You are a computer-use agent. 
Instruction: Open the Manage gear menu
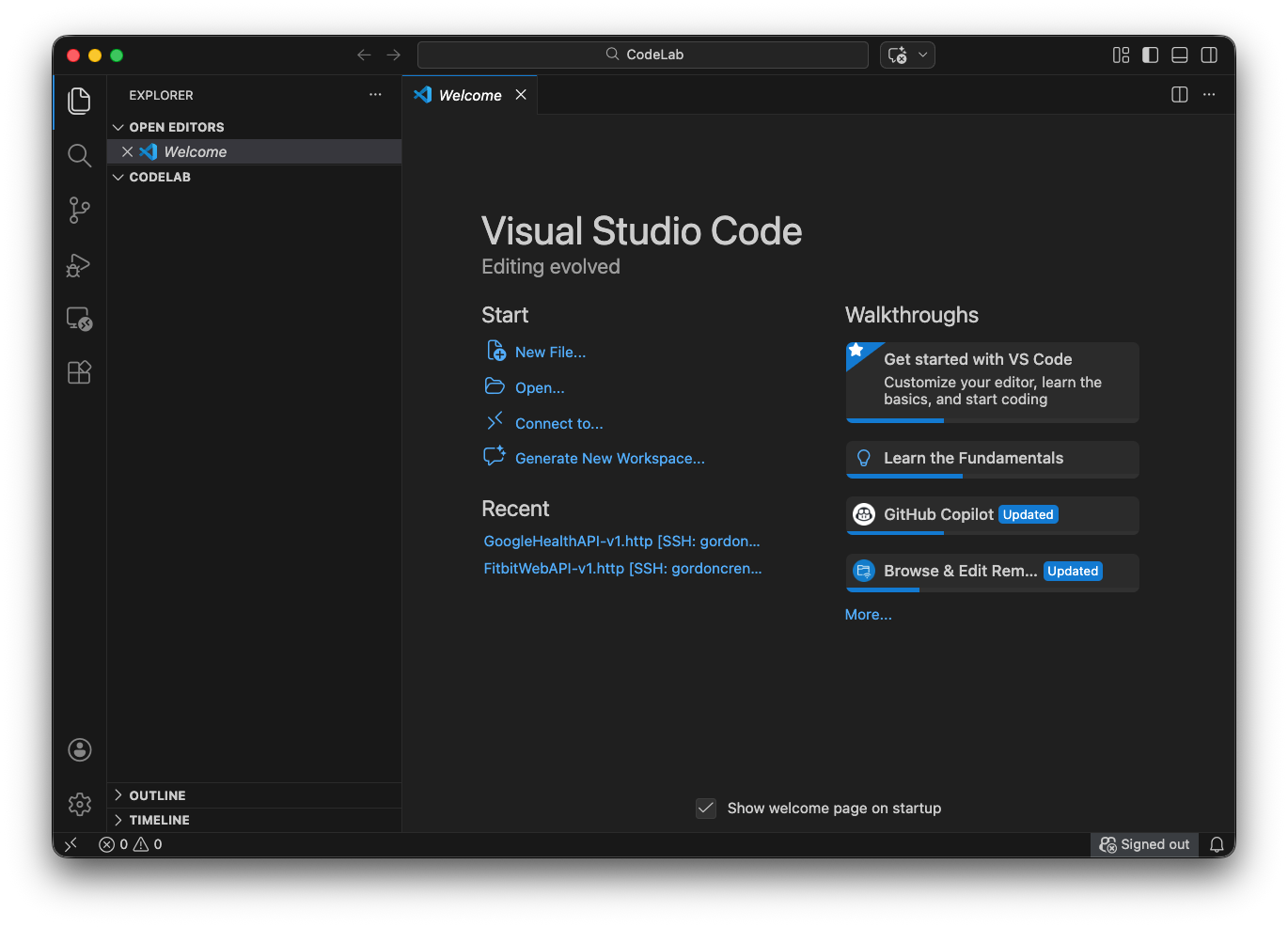[x=80, y=804]
